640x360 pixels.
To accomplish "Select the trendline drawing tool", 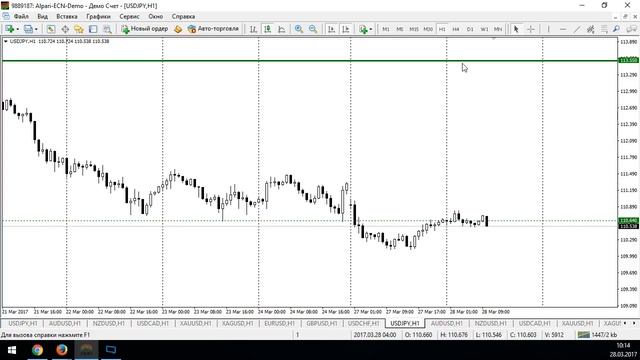I will [577, 29].
